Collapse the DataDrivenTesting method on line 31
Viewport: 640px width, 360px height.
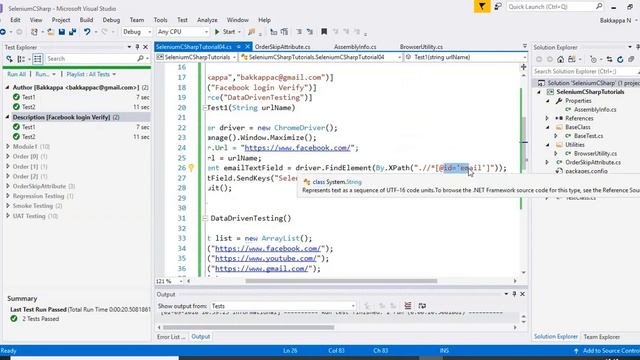(x=205, y=218)
